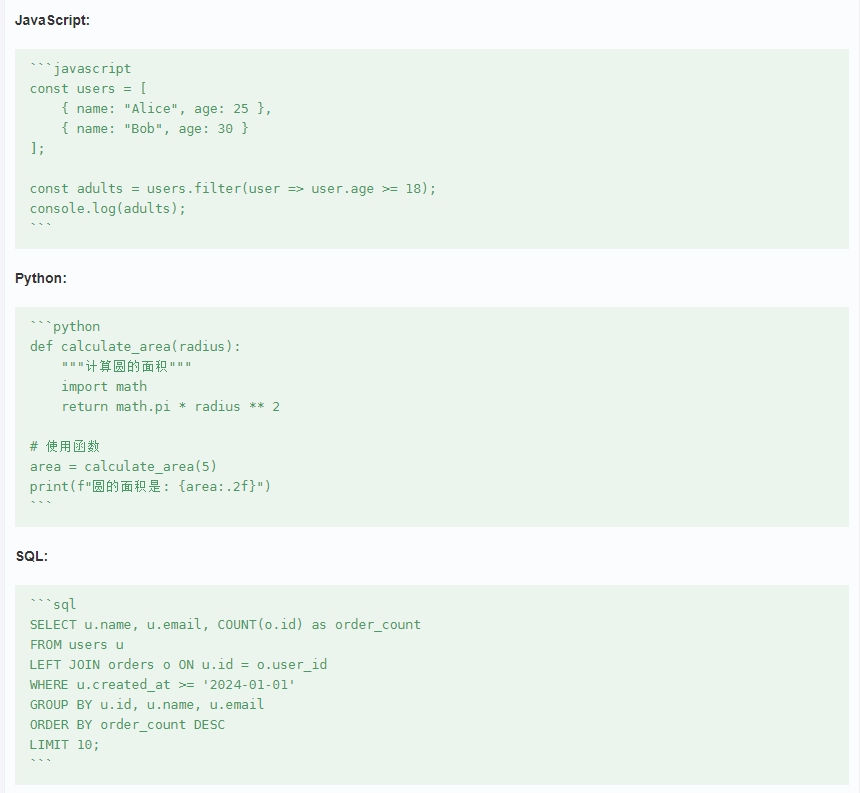Viewport: 860px width, 793px height.
Task: Click the LEFT JOIN orders line
Action: pos(178,664)
